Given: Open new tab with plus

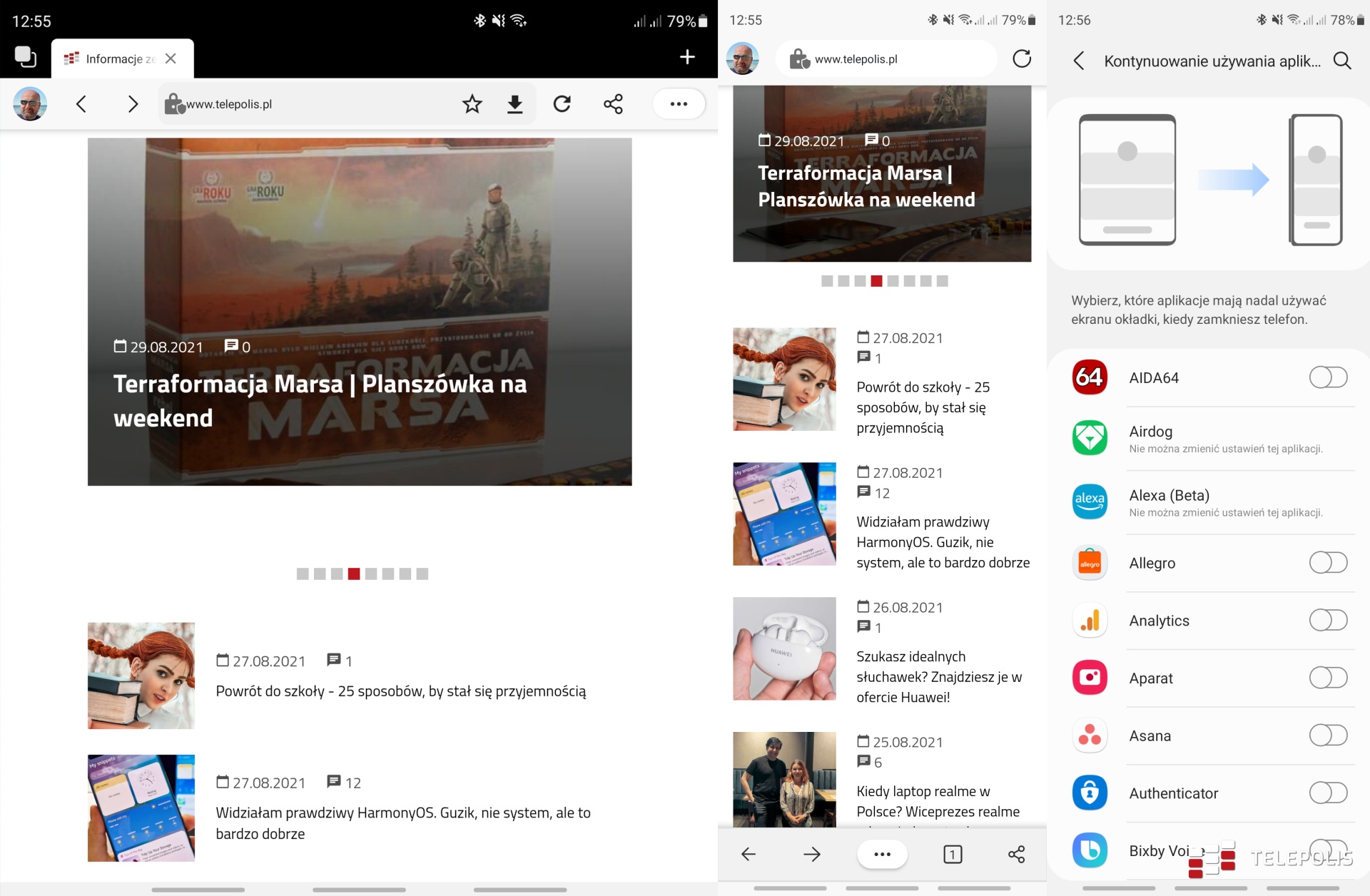Looking at the screenshot, I should 687,57.
